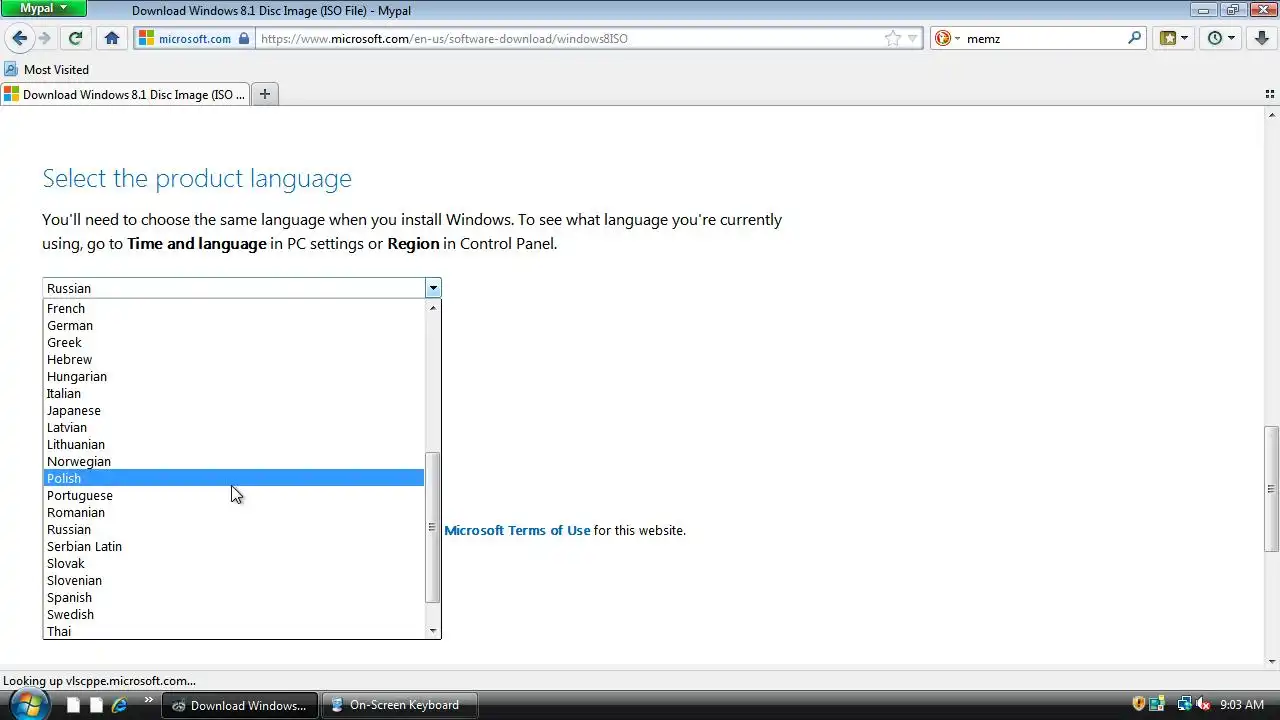Open the Windows Start orb
The height and width of the screenshot is (720, 1280).
tap(29, 703)
